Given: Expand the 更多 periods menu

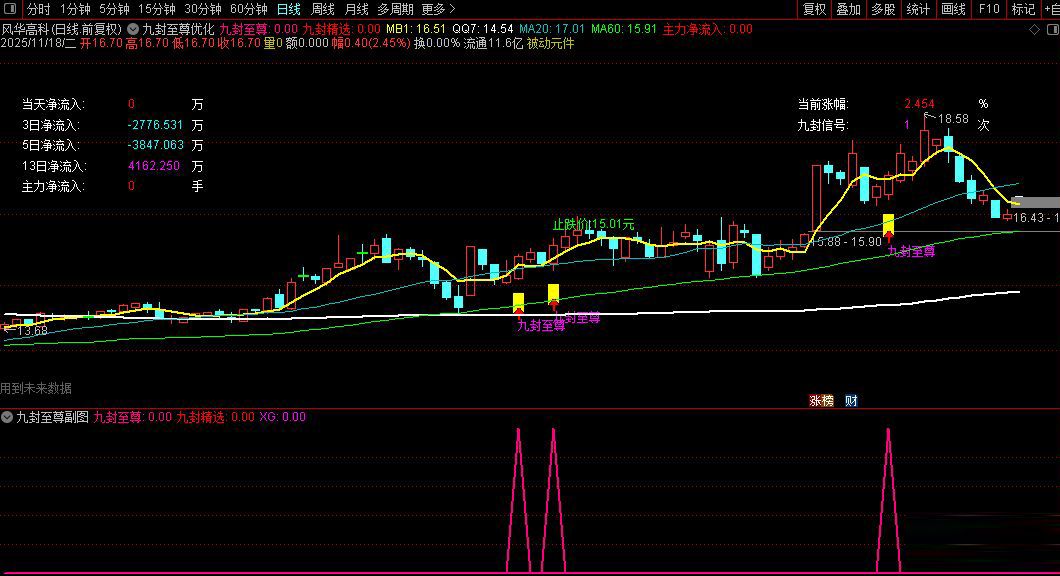Looking at the screenshot, I should [x=438, y=9].
